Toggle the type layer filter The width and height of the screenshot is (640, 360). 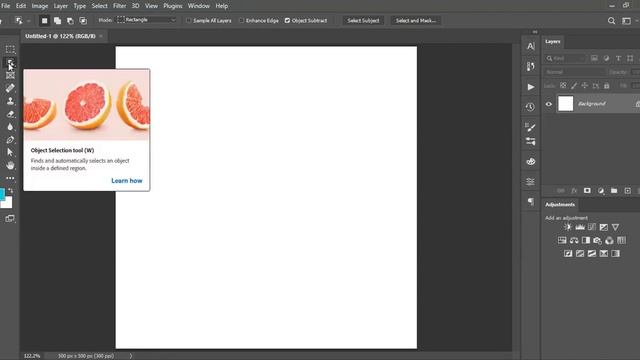[x=618, y=58]
